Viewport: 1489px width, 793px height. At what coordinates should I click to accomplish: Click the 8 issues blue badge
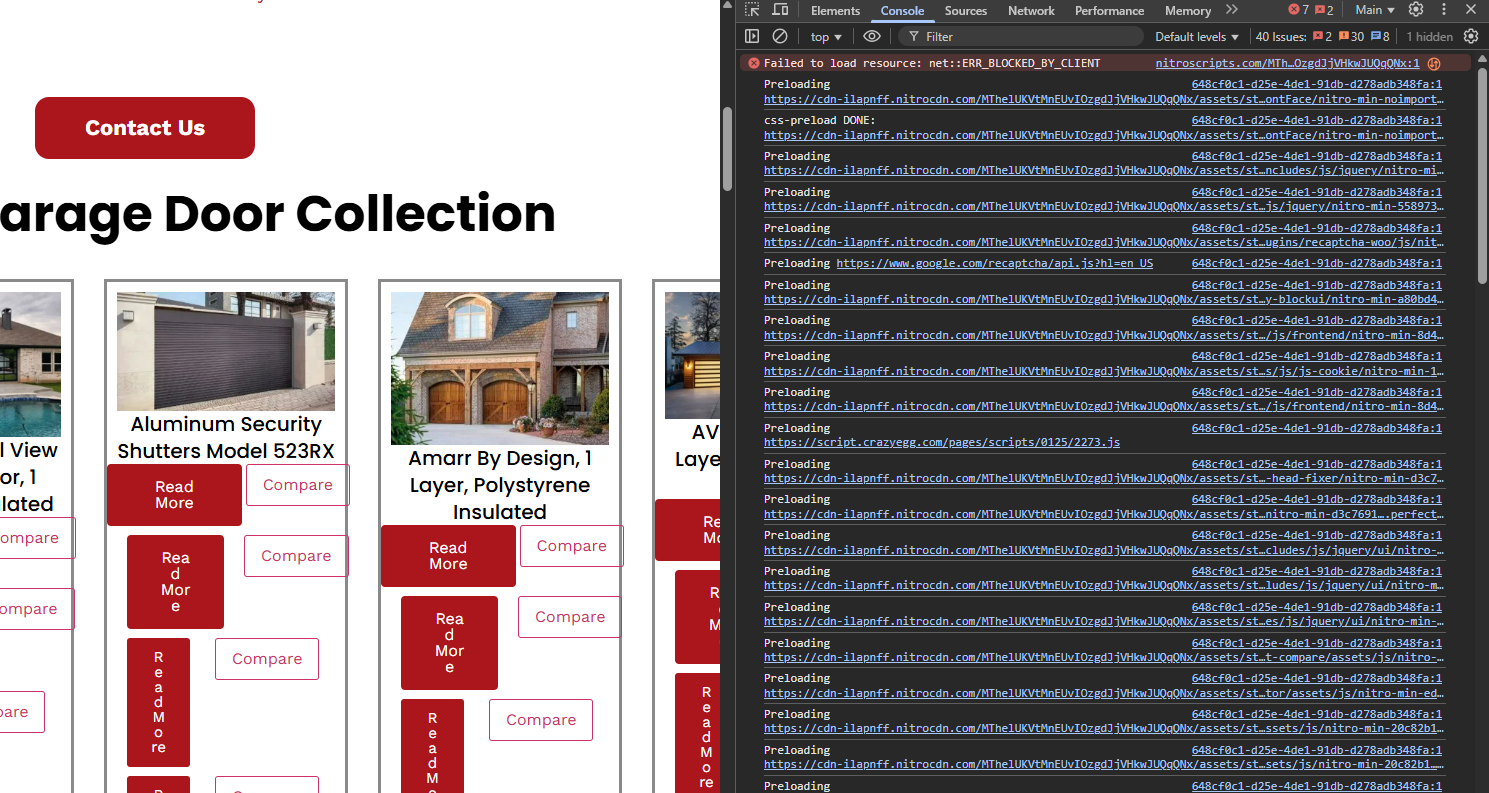point(1380,36)
